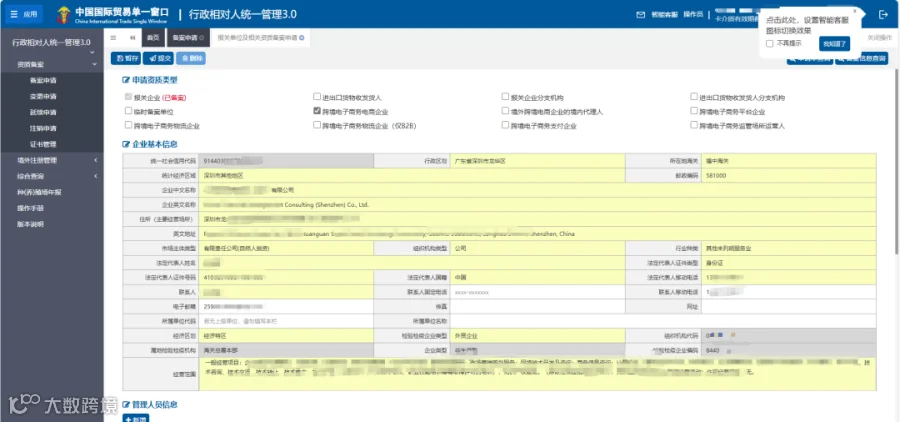Check the 临时备案单位 checkbox

click(129, 110)
